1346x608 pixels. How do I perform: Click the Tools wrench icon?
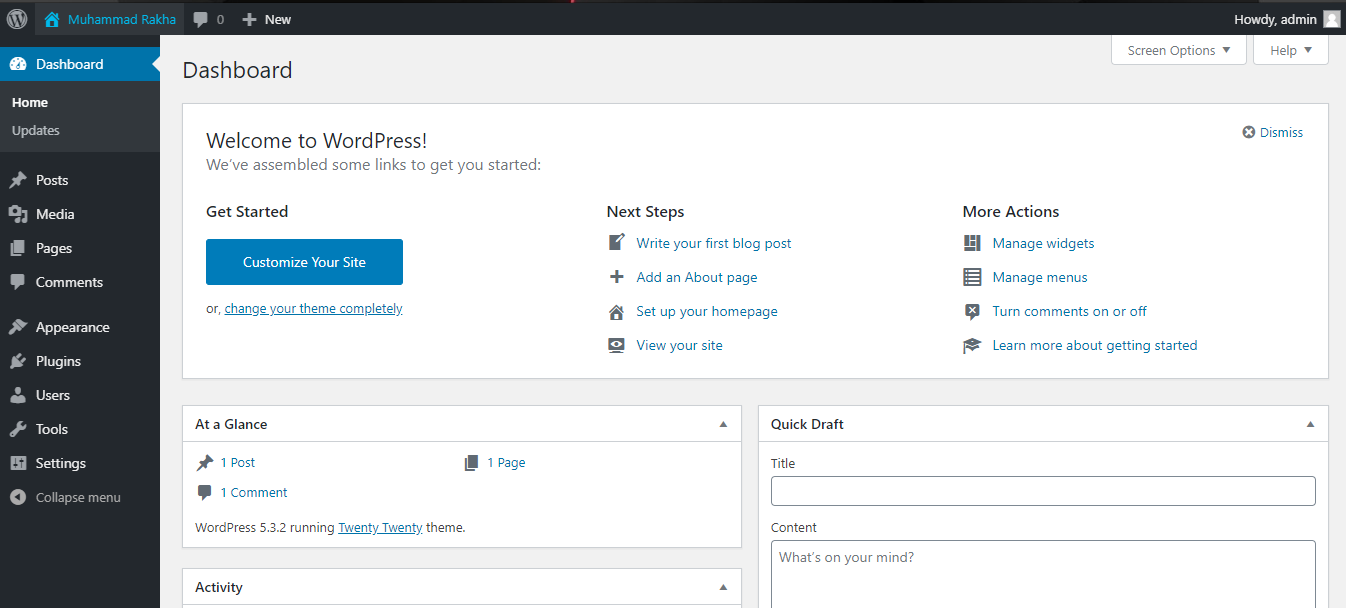pos(18,429)
